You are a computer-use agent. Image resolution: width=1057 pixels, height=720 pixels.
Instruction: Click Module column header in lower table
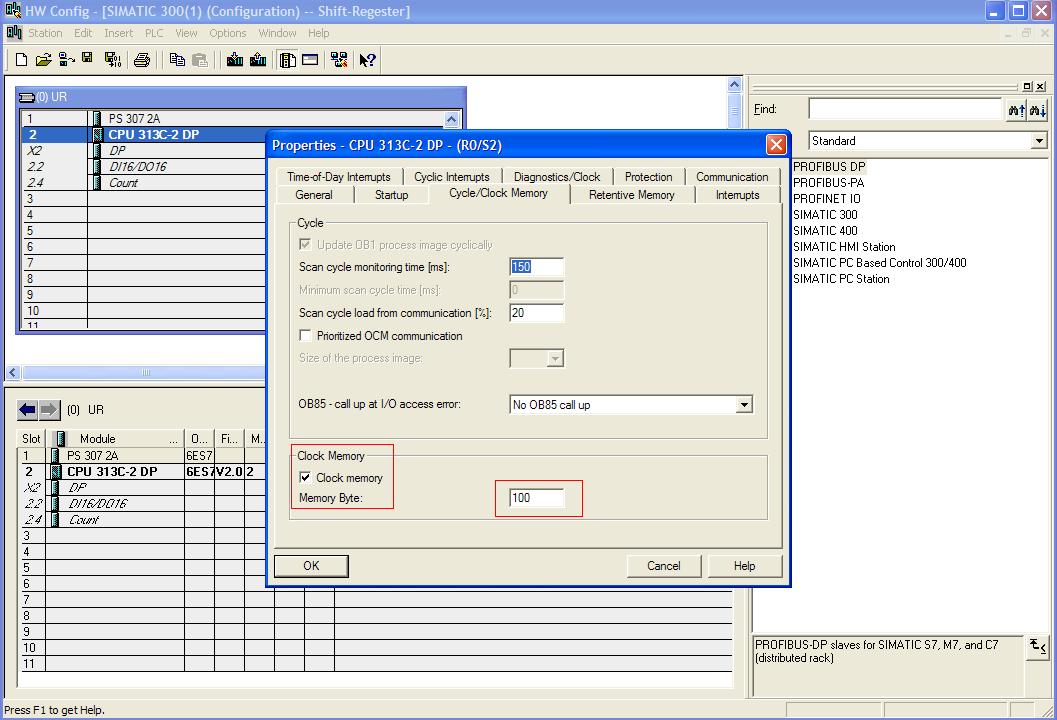[x=115, y=439]
